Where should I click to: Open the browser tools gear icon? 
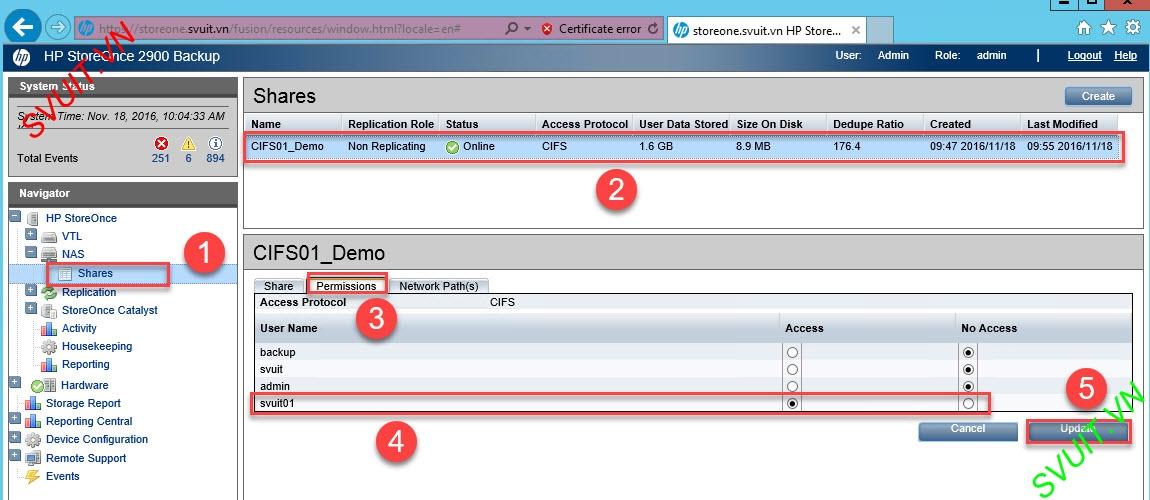click(x=1132, y=28)
